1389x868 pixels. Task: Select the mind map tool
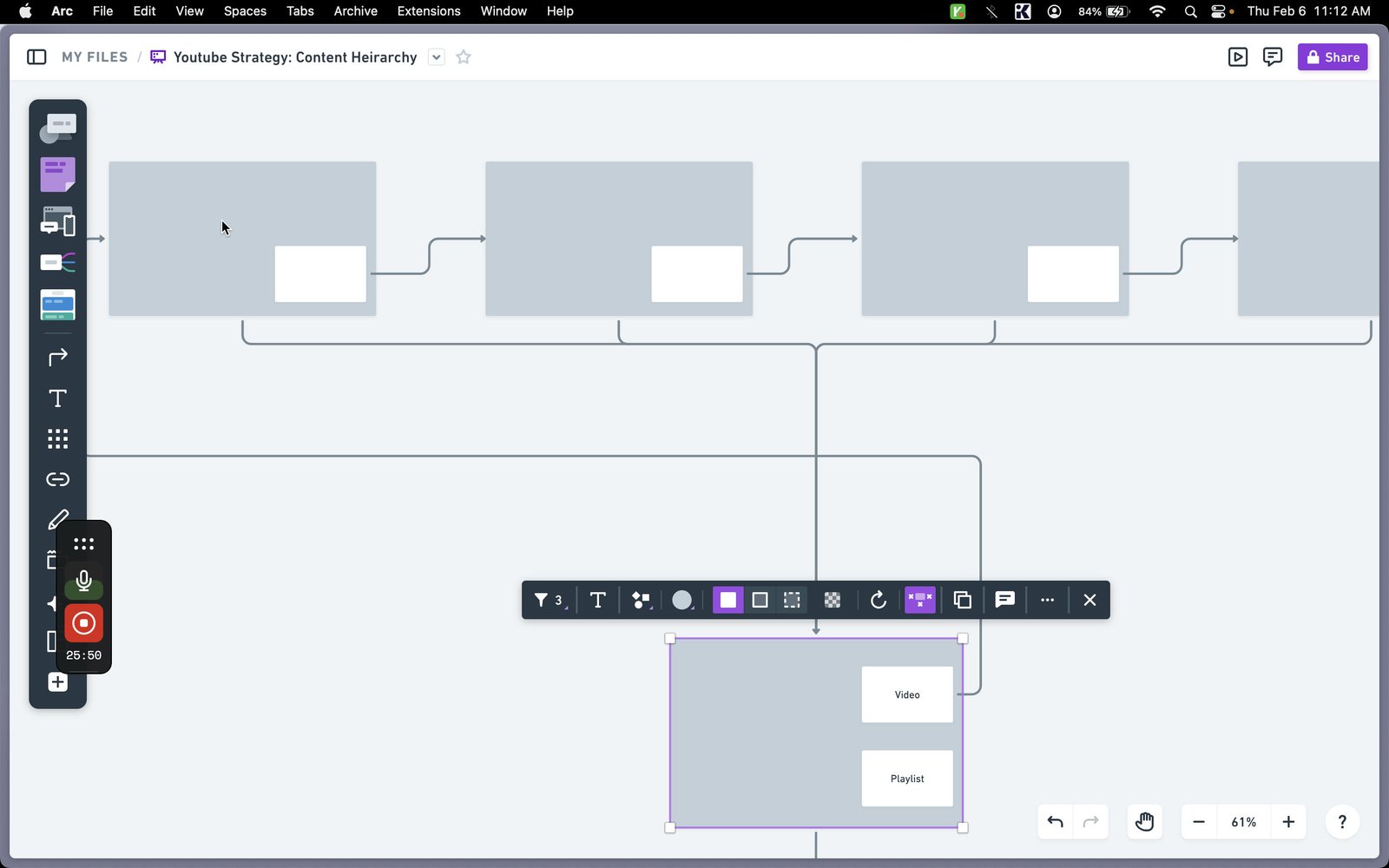(x=57, y=262)
